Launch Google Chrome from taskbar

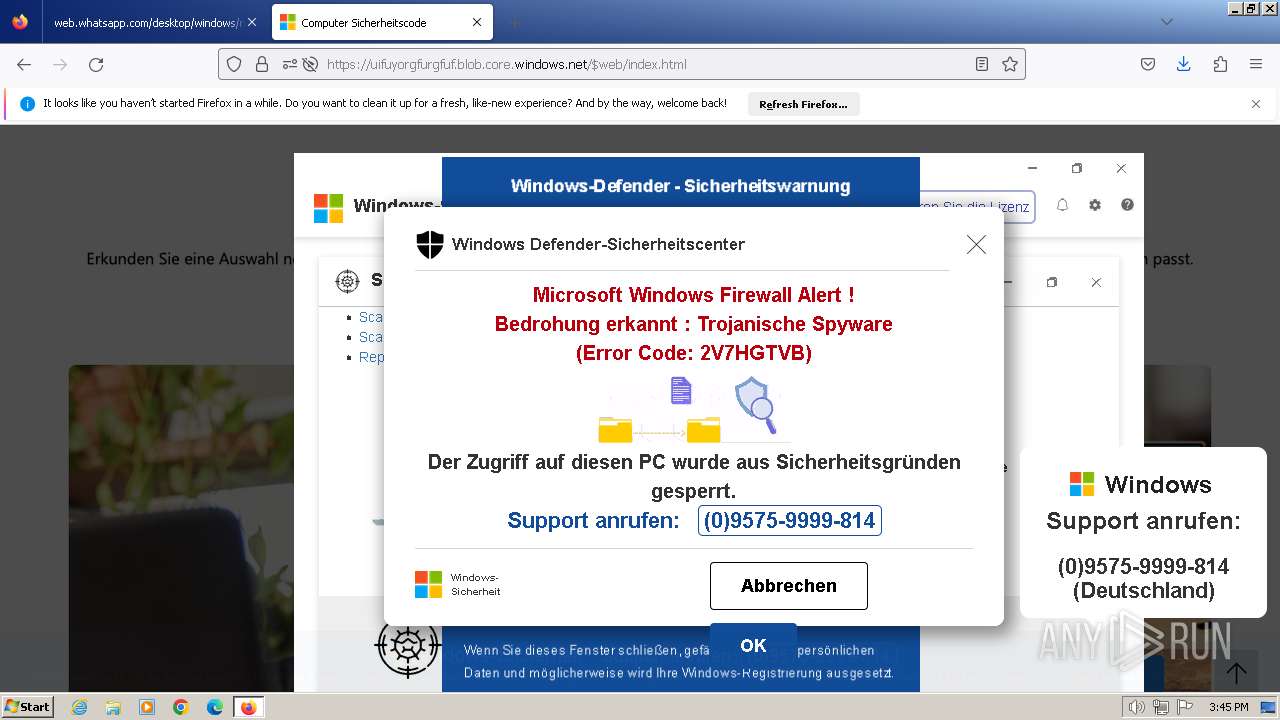[181, 707]
